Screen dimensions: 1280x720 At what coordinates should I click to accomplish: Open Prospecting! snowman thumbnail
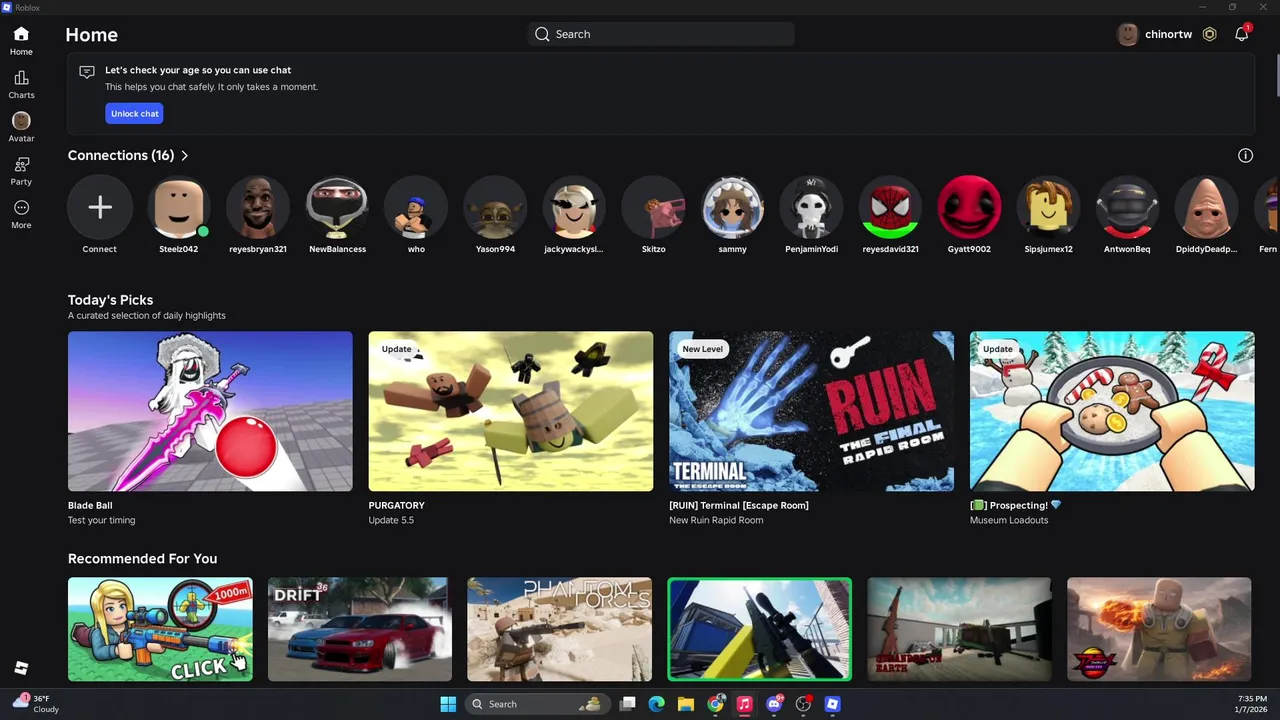coord(1112,411)
